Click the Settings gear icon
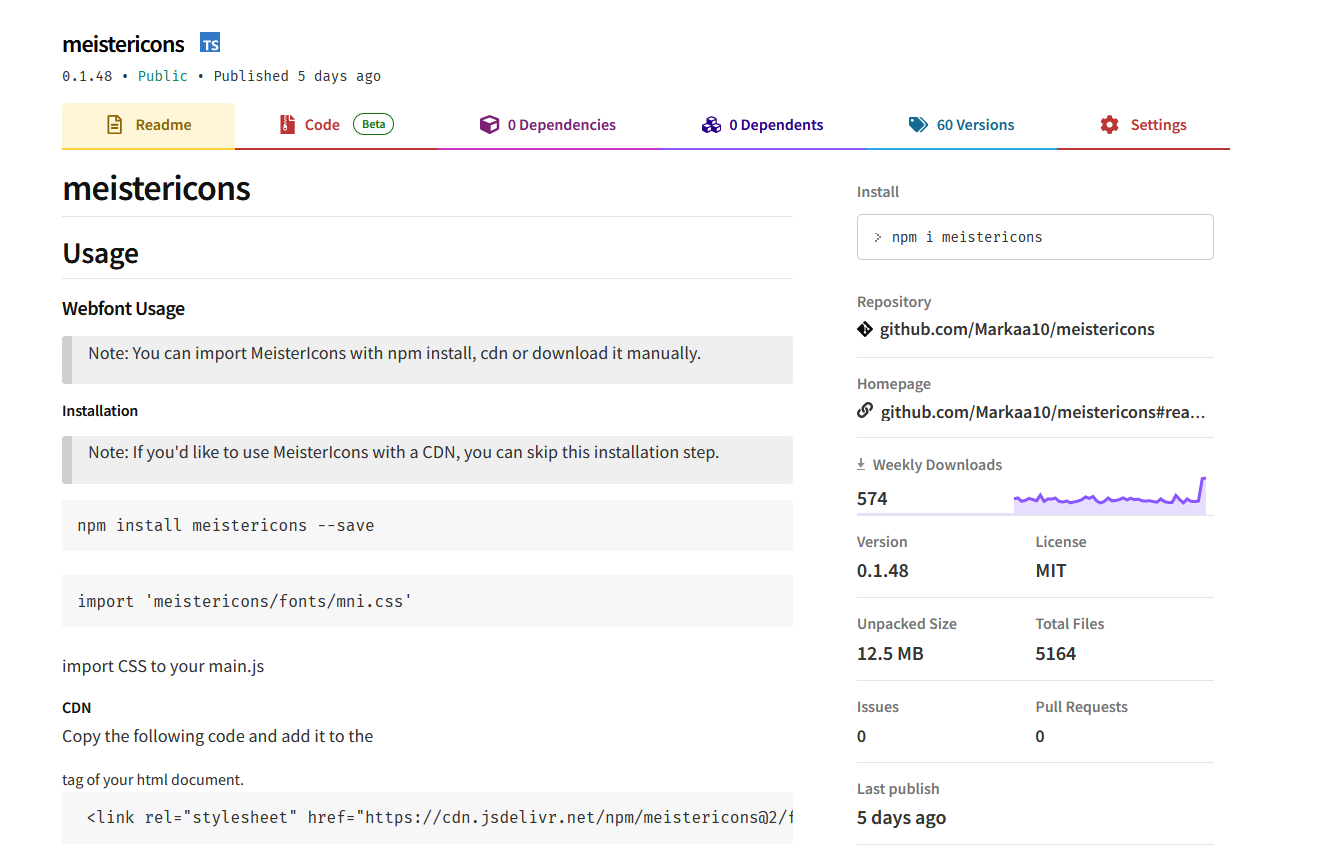The width and height of the screenshot is (1335, 855). click(x=1109, y=125)
